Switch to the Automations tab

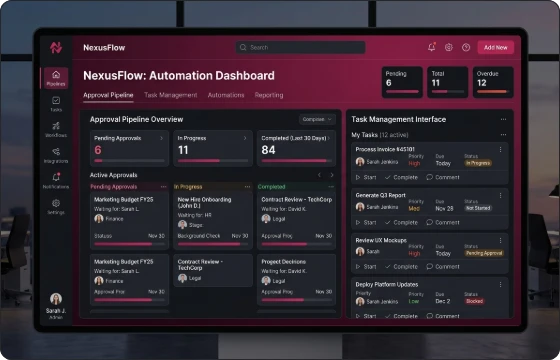pos(226,95)
